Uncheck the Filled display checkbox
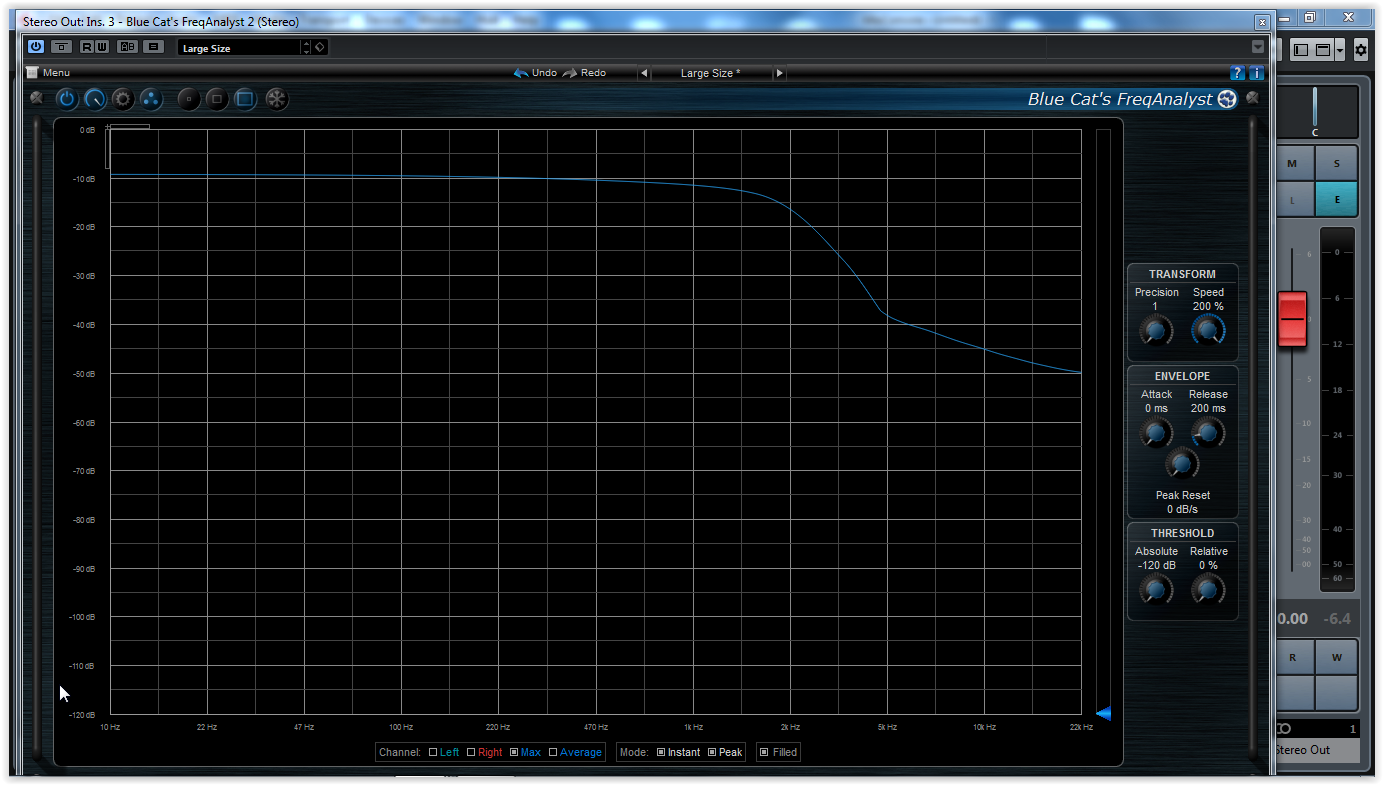The height and width of the screenshot is (785, 1383). [x=765, y=752]
